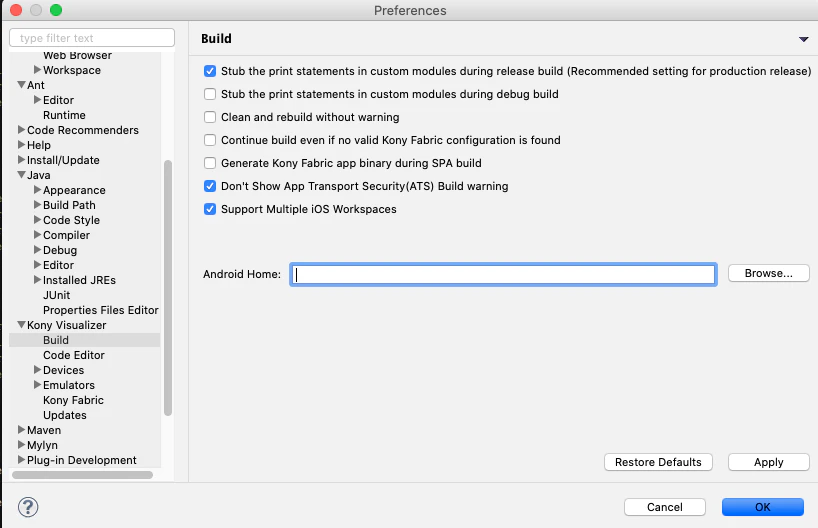Expand the Installed JREs node
This screenshot has height=528, width=818.
pyautogui.click(x=37, y=280)
